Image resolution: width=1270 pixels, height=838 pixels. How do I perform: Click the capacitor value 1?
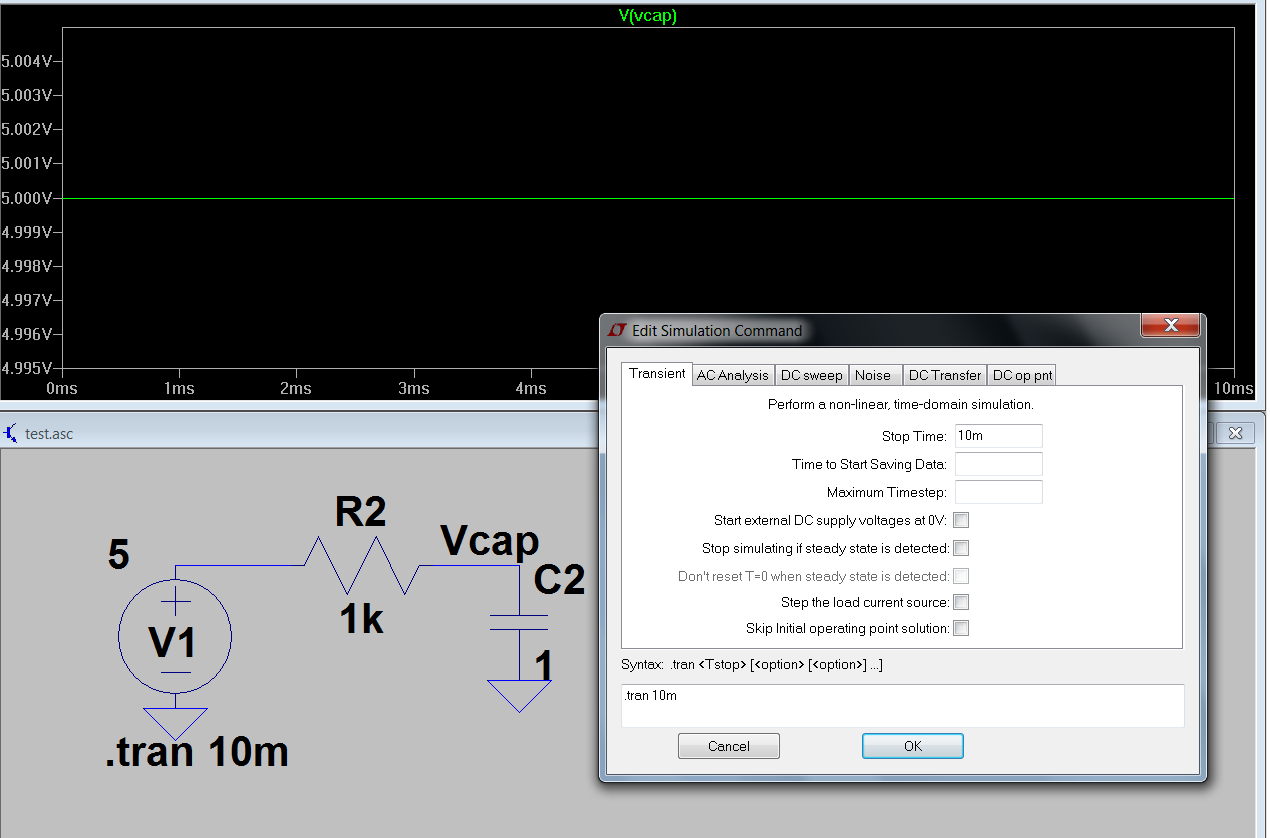pyautogui.click(x=543, y=666)
